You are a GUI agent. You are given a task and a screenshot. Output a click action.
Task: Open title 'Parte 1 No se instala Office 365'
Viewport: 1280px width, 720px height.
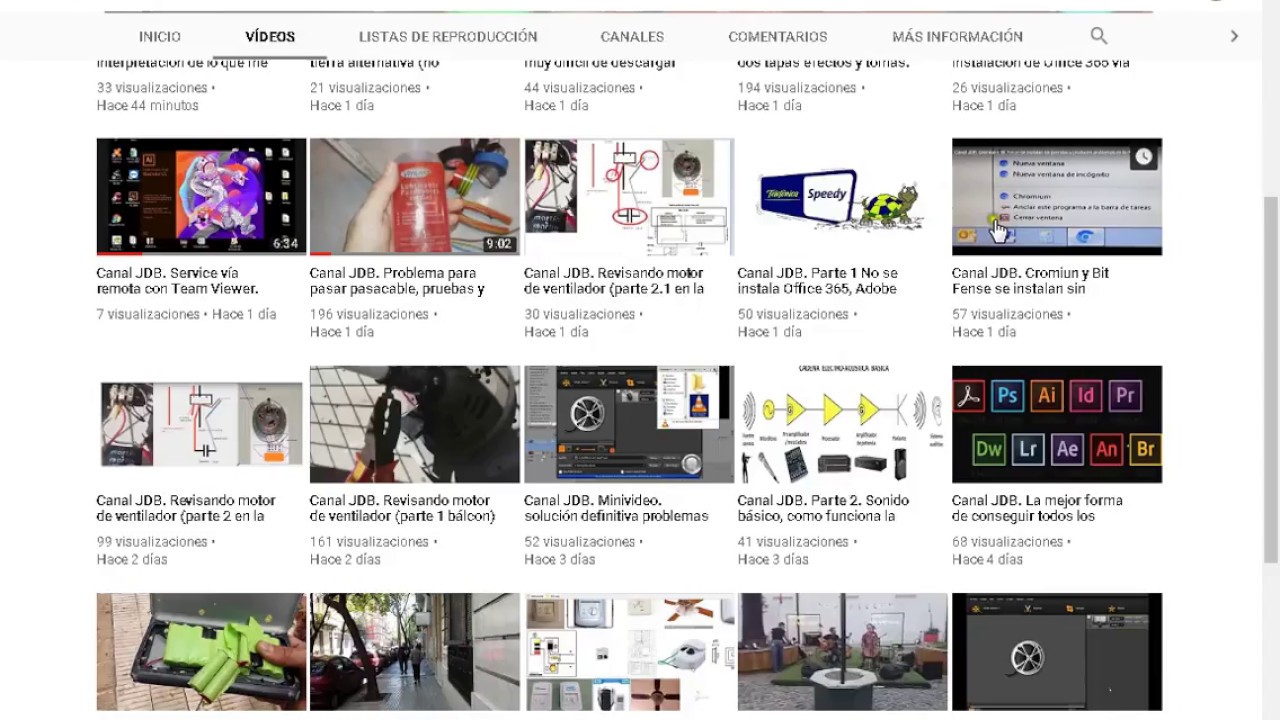pyautogui.click(x=818, y=281)
